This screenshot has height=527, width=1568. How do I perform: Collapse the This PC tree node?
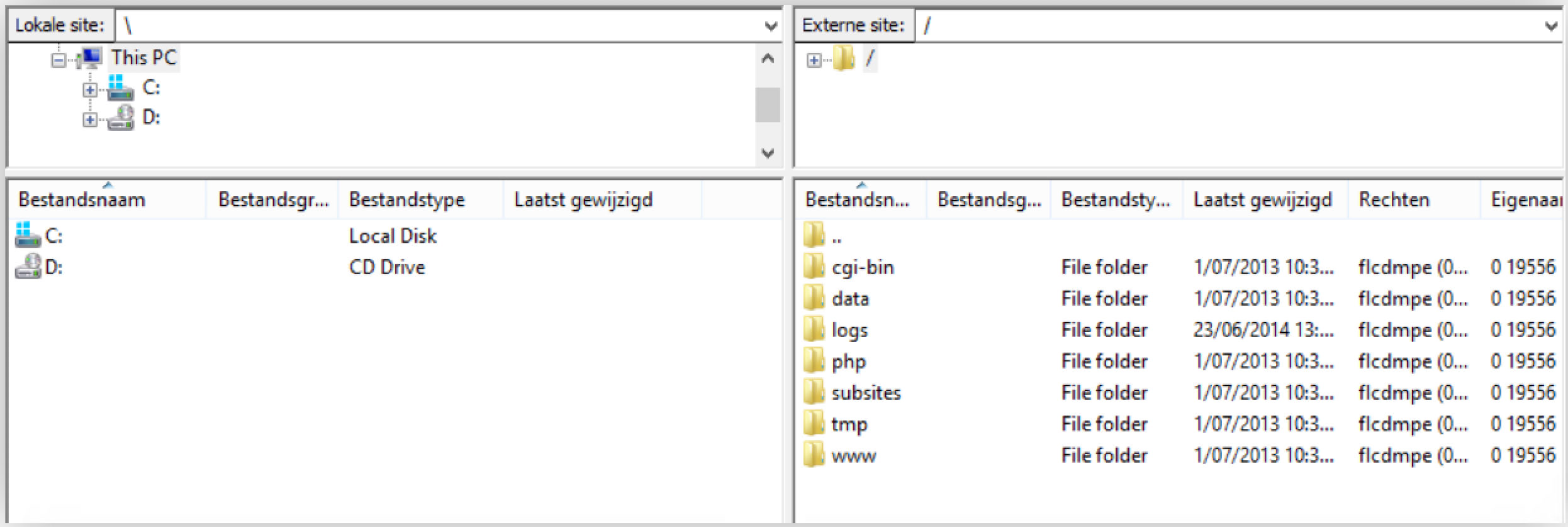point(59,60)
